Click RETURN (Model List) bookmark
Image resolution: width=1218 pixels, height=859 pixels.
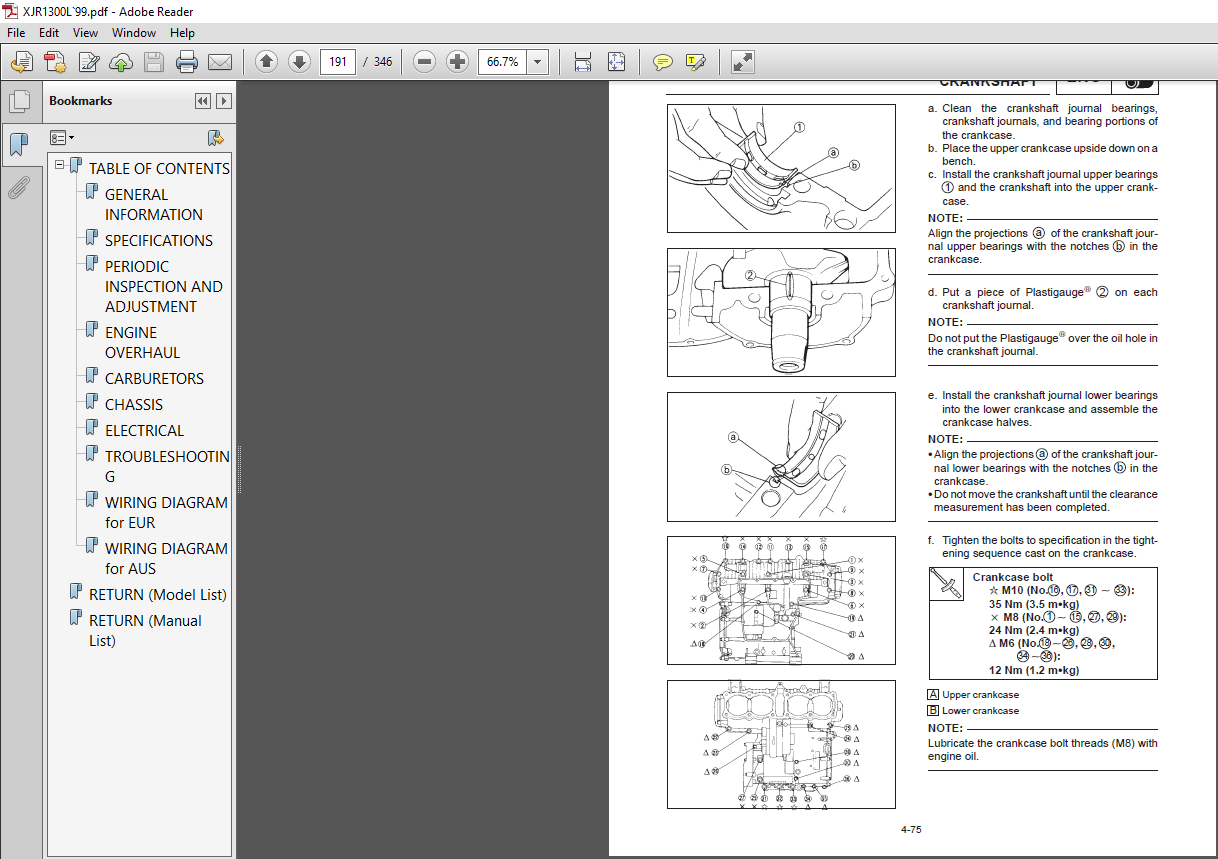pyautogui.click(x=158, y=594)
